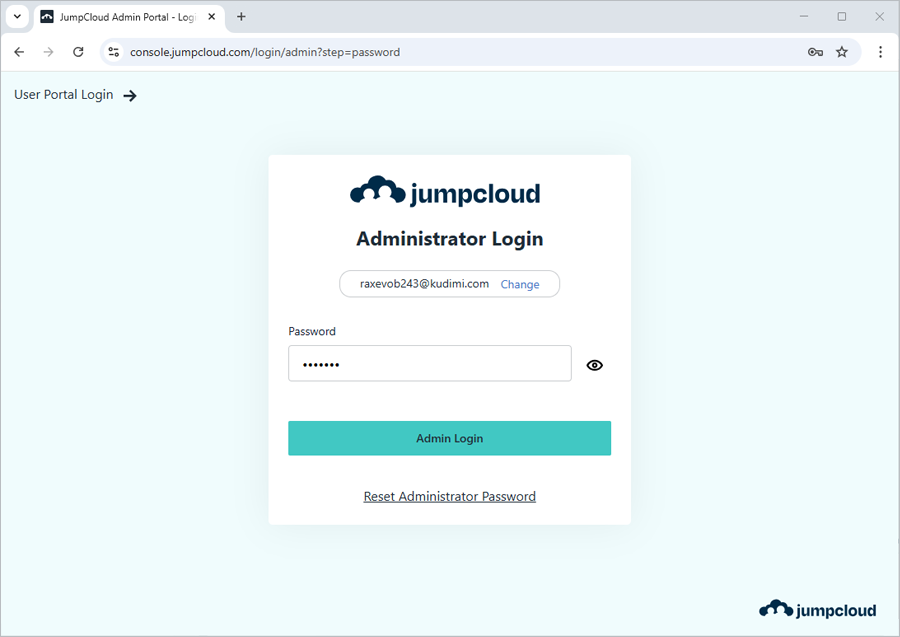900x637 pixels.
Task: Click the Admin Login button
Action: tap(449, 438)
